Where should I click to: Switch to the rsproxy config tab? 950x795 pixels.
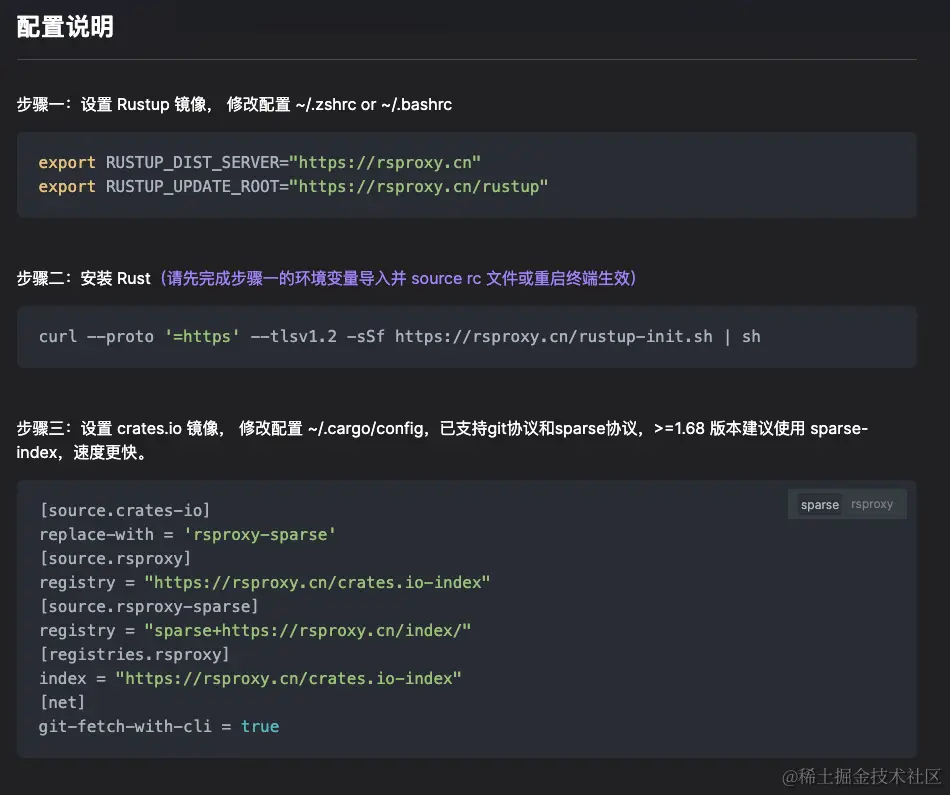click(872, 504)
